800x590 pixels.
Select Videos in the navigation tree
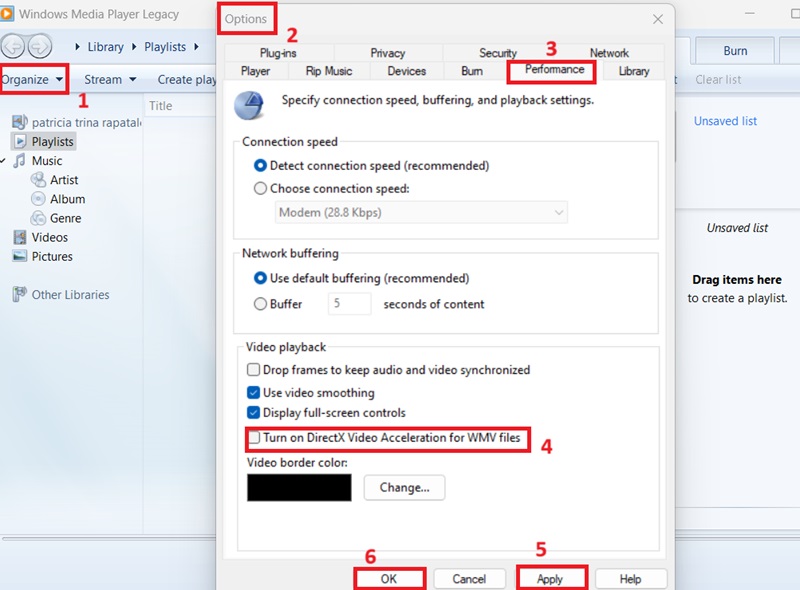click(49, 237)
